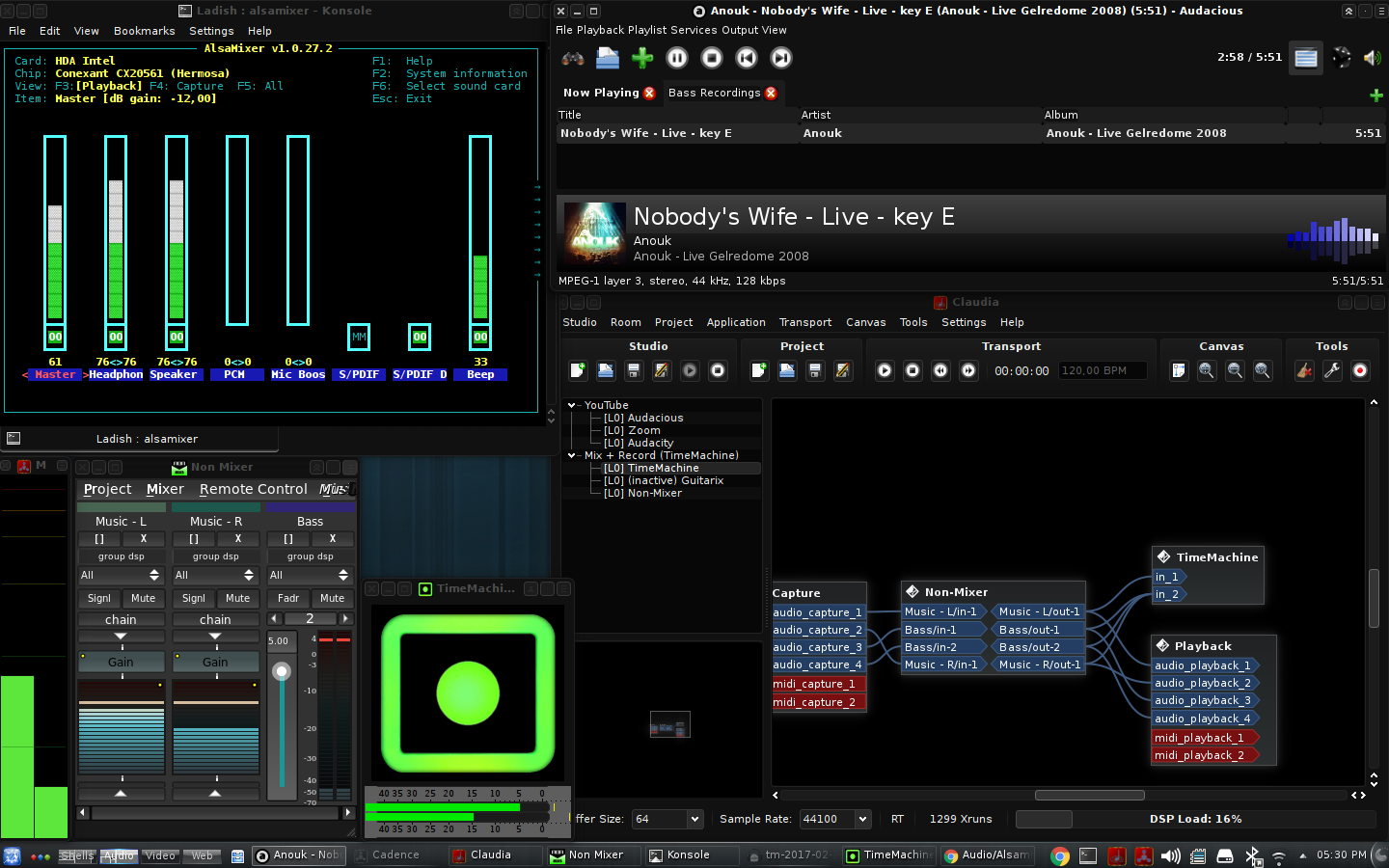1389x868 pixels.
Task: Open the Application menu in Claudia
Action: coord(736,323)
